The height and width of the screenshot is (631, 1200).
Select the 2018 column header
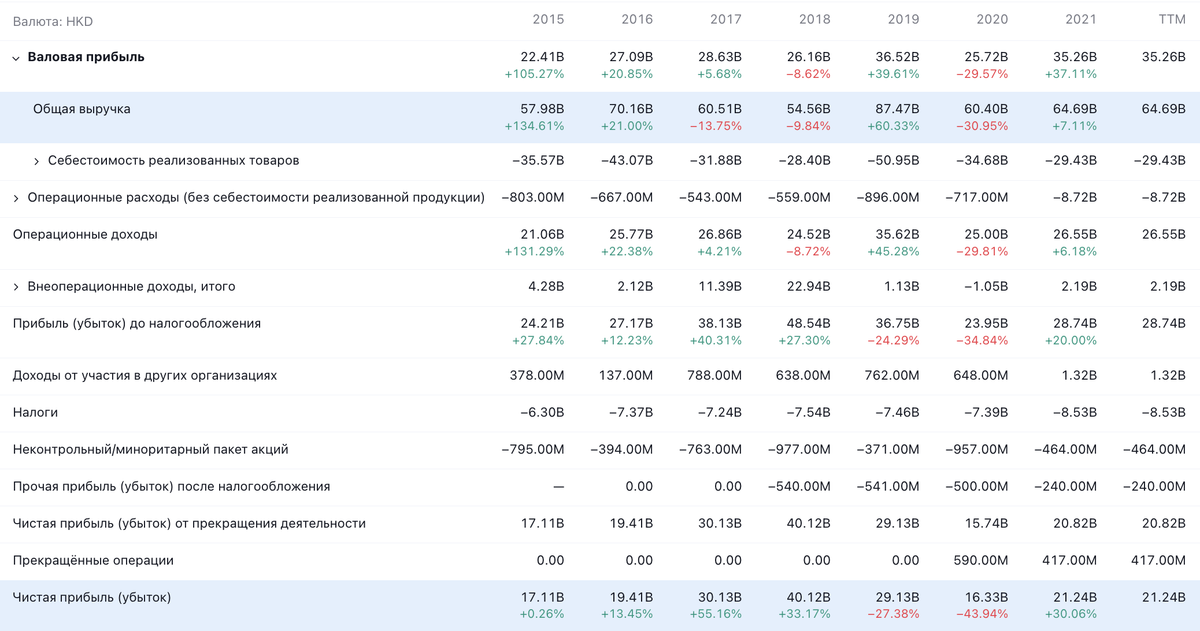coord(815,20)
